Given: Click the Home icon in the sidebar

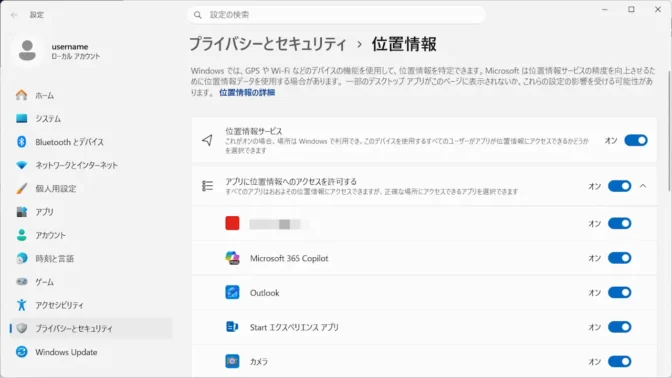Looking at the screenshot, I should [21, 95].
